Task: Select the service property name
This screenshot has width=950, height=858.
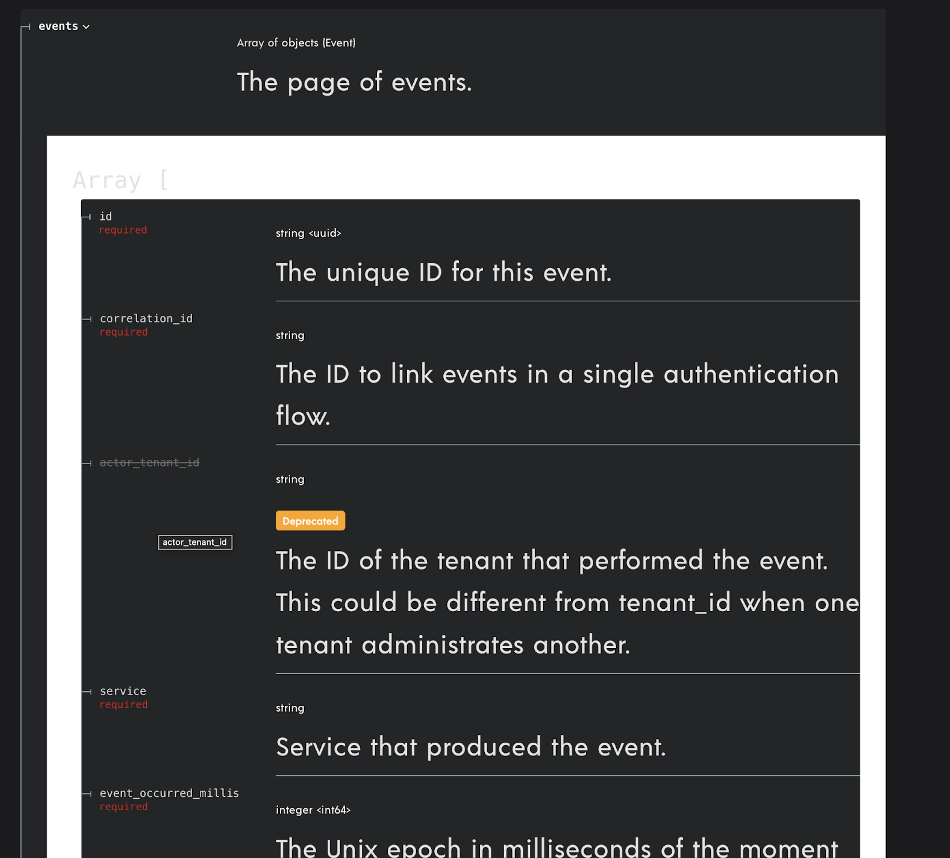Action: tap(123, 691)
